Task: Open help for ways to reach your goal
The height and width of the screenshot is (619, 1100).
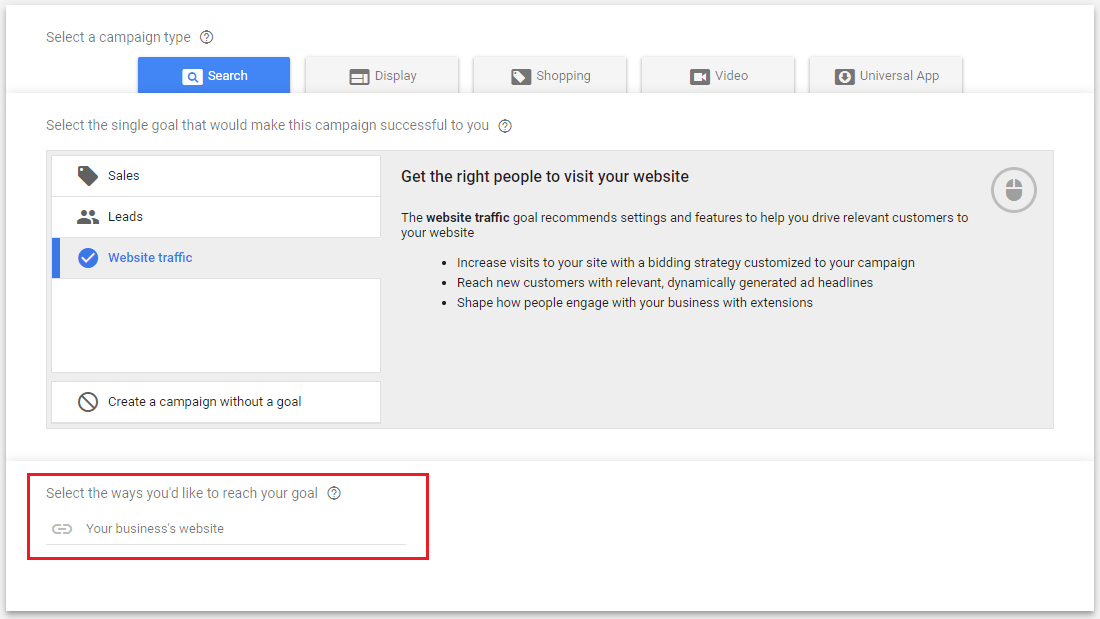Action: point(333,492)
